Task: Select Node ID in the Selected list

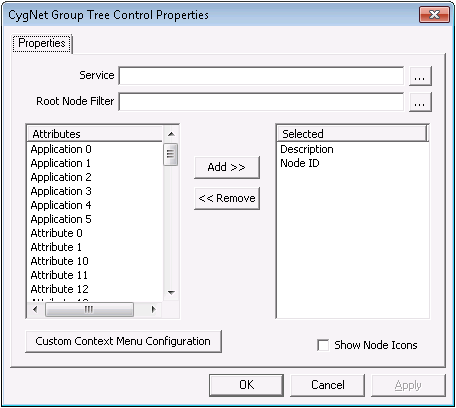Action: point(300,163)
